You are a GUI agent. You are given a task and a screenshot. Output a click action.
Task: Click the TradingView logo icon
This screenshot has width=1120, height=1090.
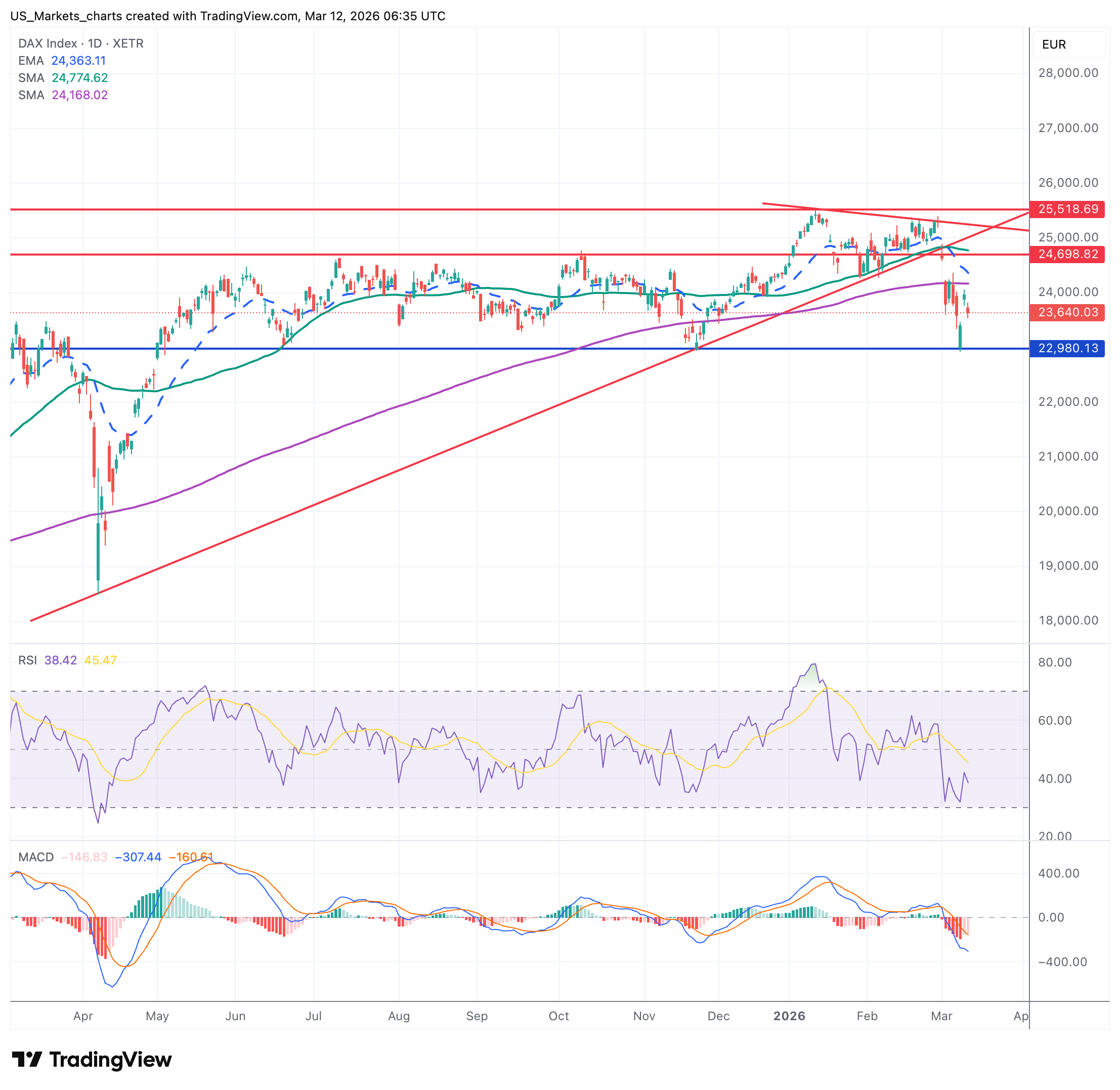click(26, 1059)
